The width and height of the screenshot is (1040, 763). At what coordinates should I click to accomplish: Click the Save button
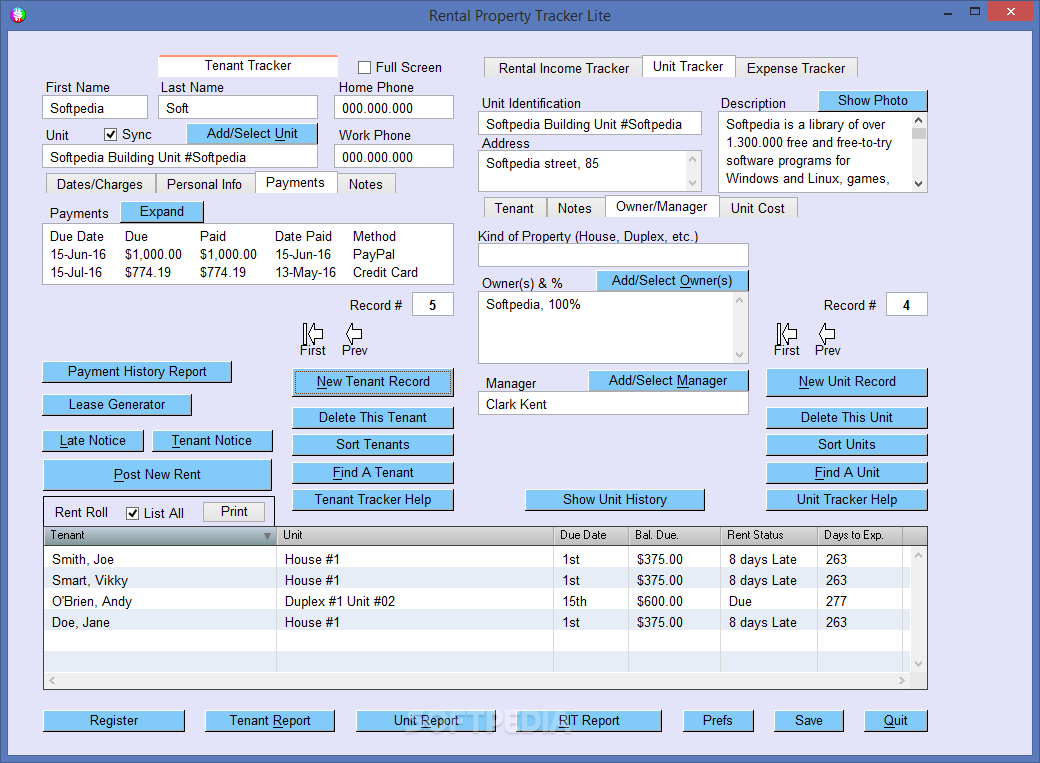point(809,721)
